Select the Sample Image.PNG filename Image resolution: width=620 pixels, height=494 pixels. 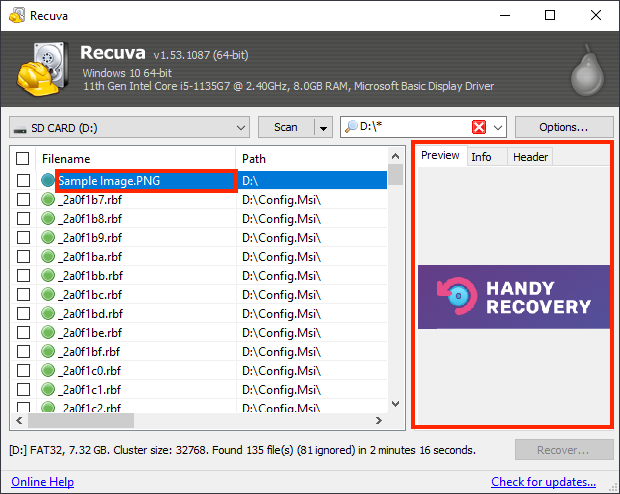click(109, 181)
